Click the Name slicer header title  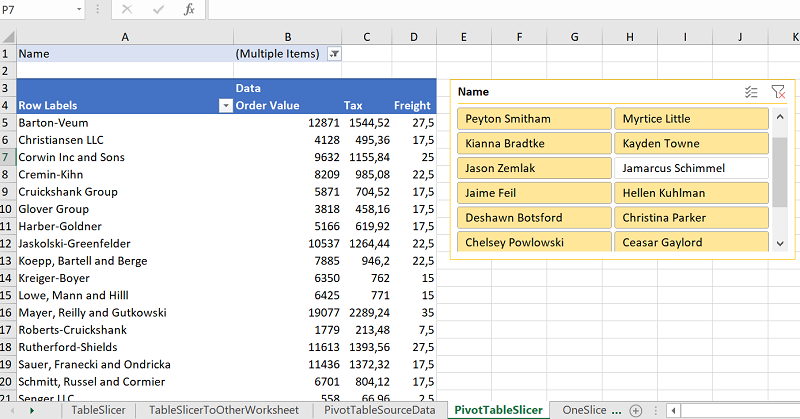click(473, 92)
